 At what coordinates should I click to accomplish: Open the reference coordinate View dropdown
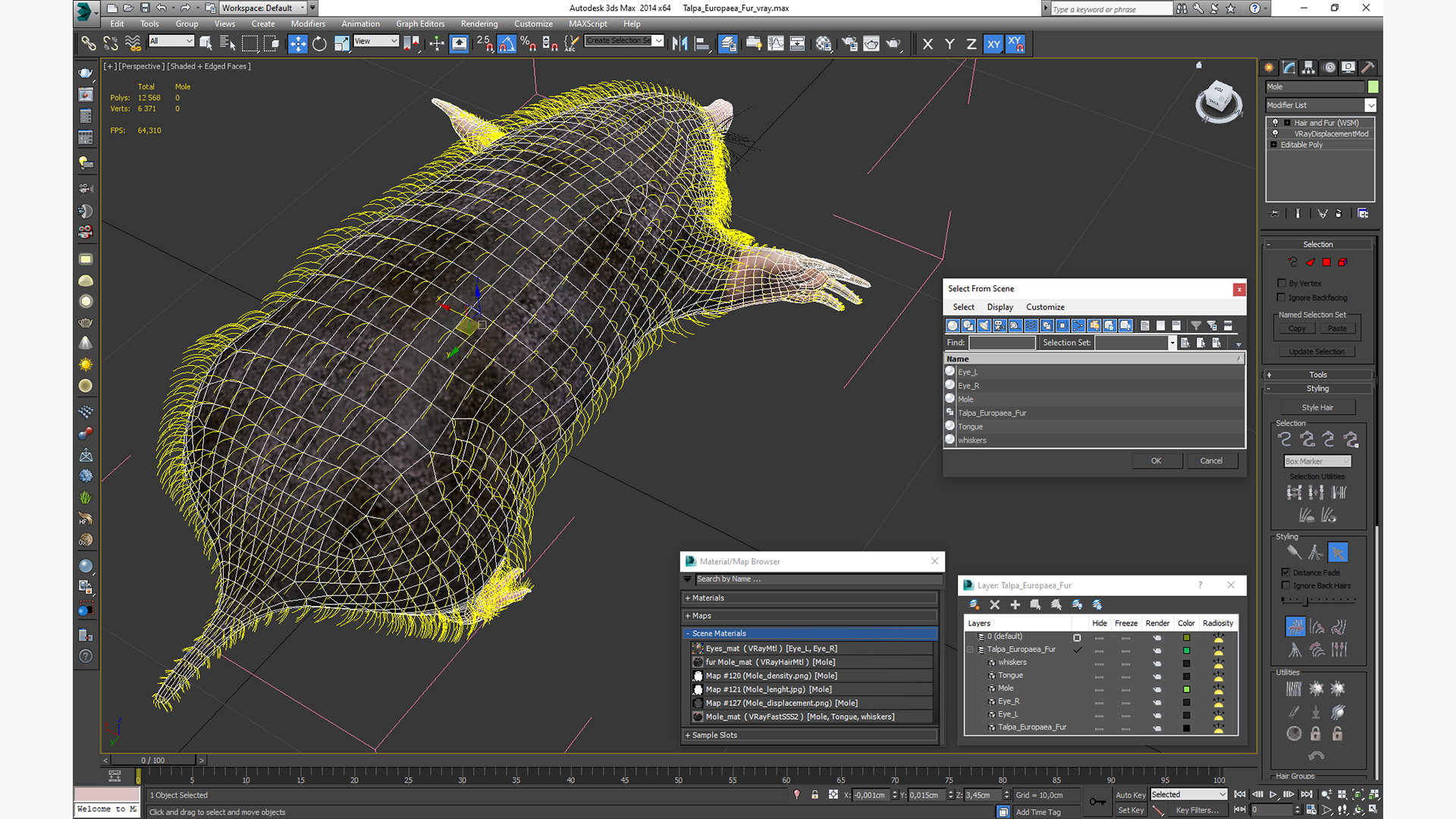point(375,41)
